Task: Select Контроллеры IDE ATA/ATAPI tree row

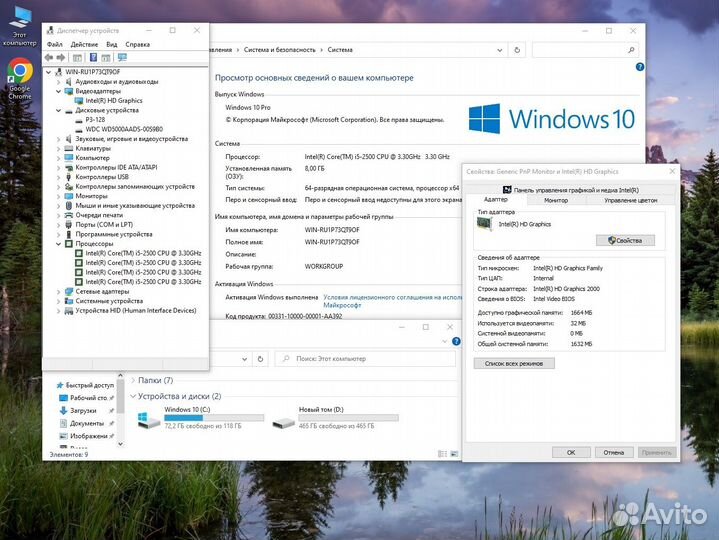Action: [116, 168]
